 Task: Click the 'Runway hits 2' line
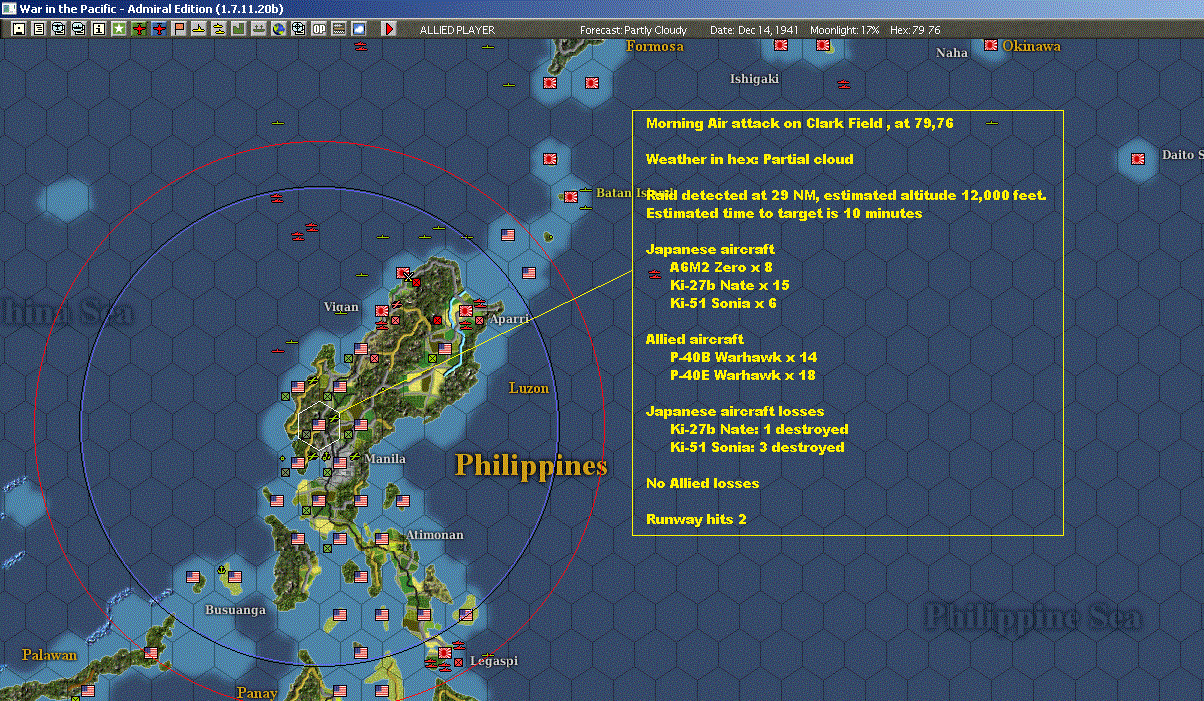click(x=696, y=519)
